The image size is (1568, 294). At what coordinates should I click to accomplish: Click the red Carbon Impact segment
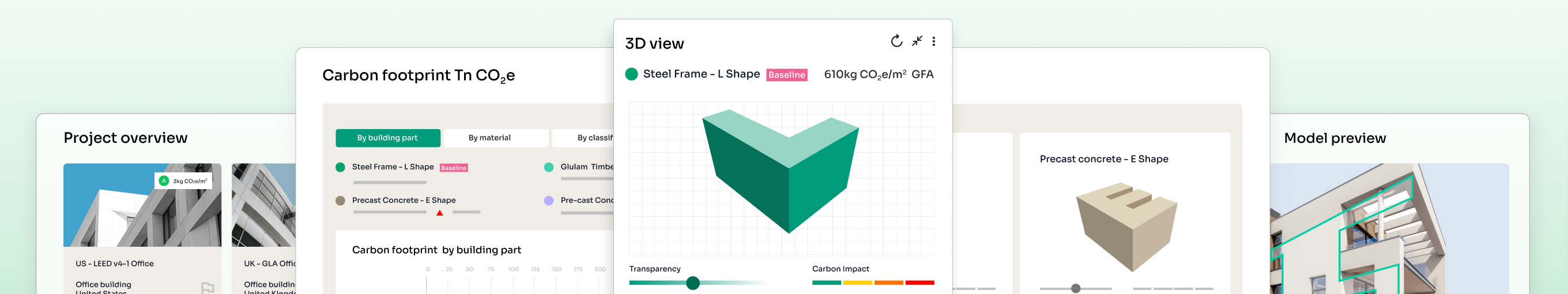(919, 283)
